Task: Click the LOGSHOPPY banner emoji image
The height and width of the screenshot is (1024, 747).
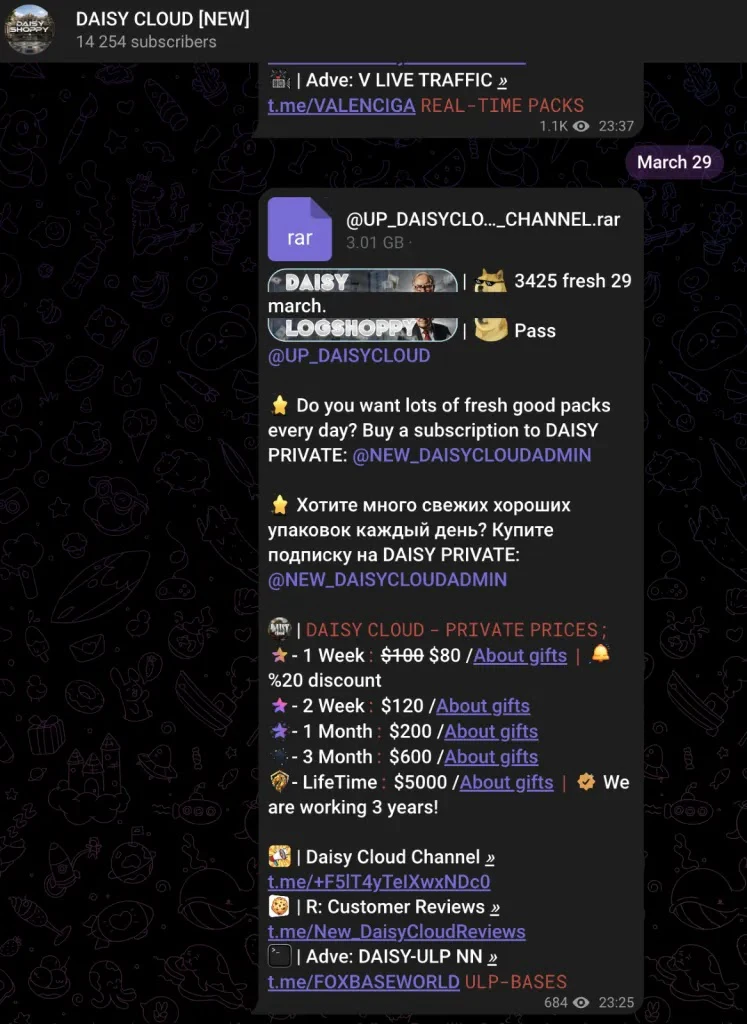Action: coord(363,330)
